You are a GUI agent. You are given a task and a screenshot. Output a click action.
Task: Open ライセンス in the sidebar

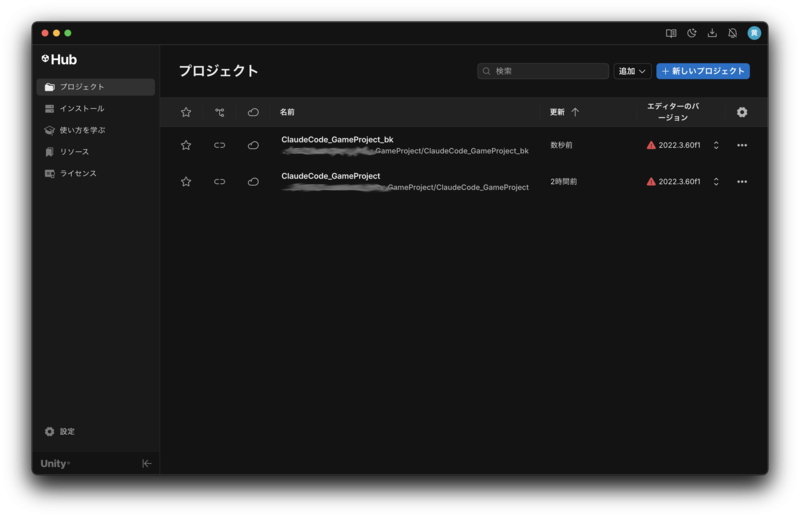tap(96, 174)
